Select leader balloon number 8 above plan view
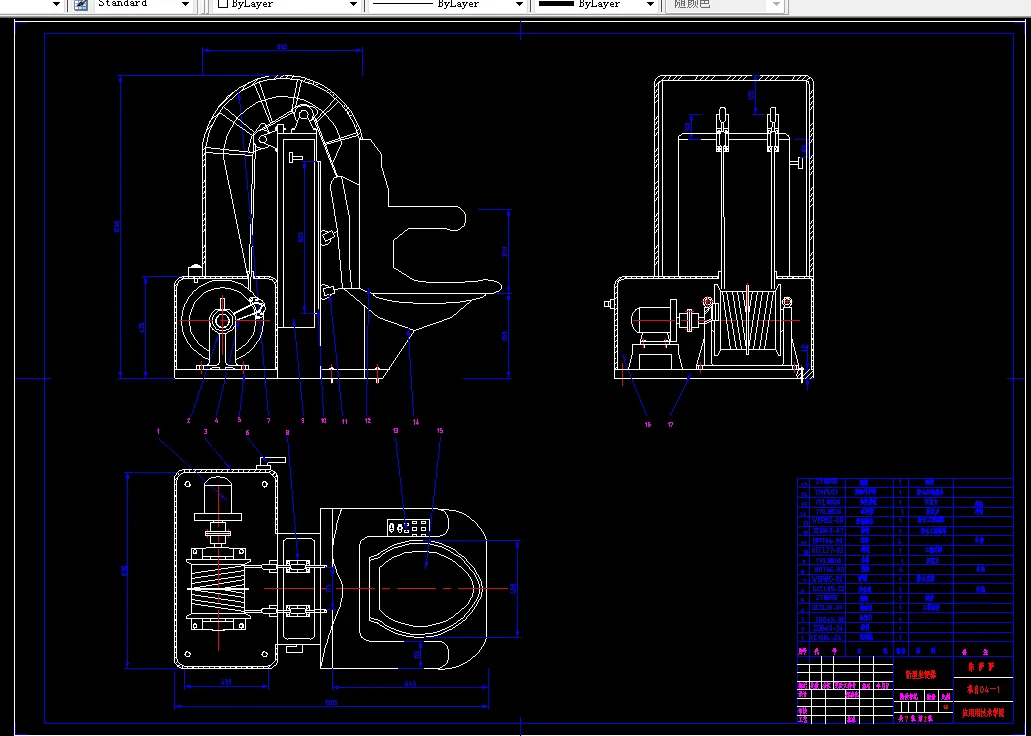 coord(287,432)
